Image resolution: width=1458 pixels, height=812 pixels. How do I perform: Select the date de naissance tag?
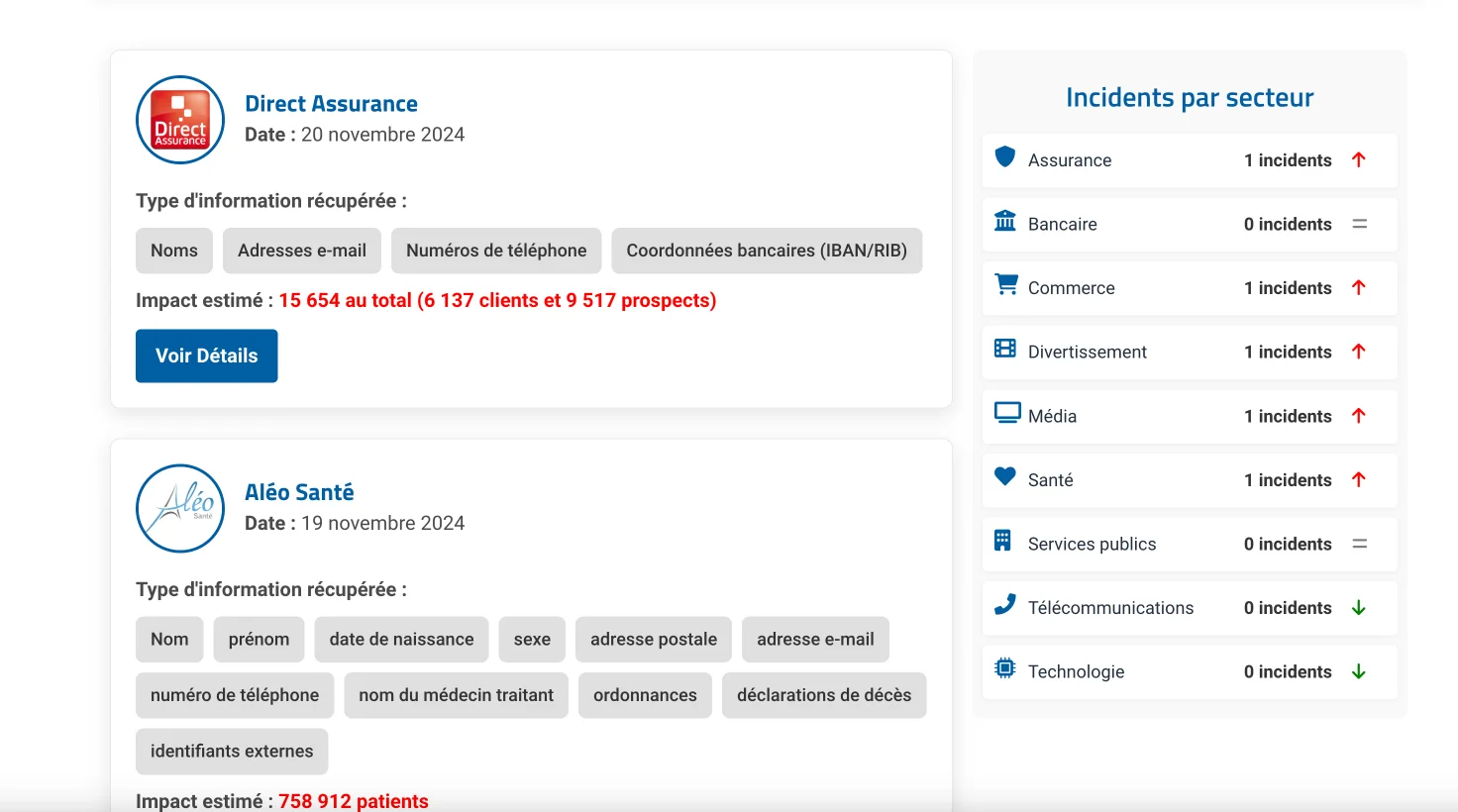coord(401,640)
